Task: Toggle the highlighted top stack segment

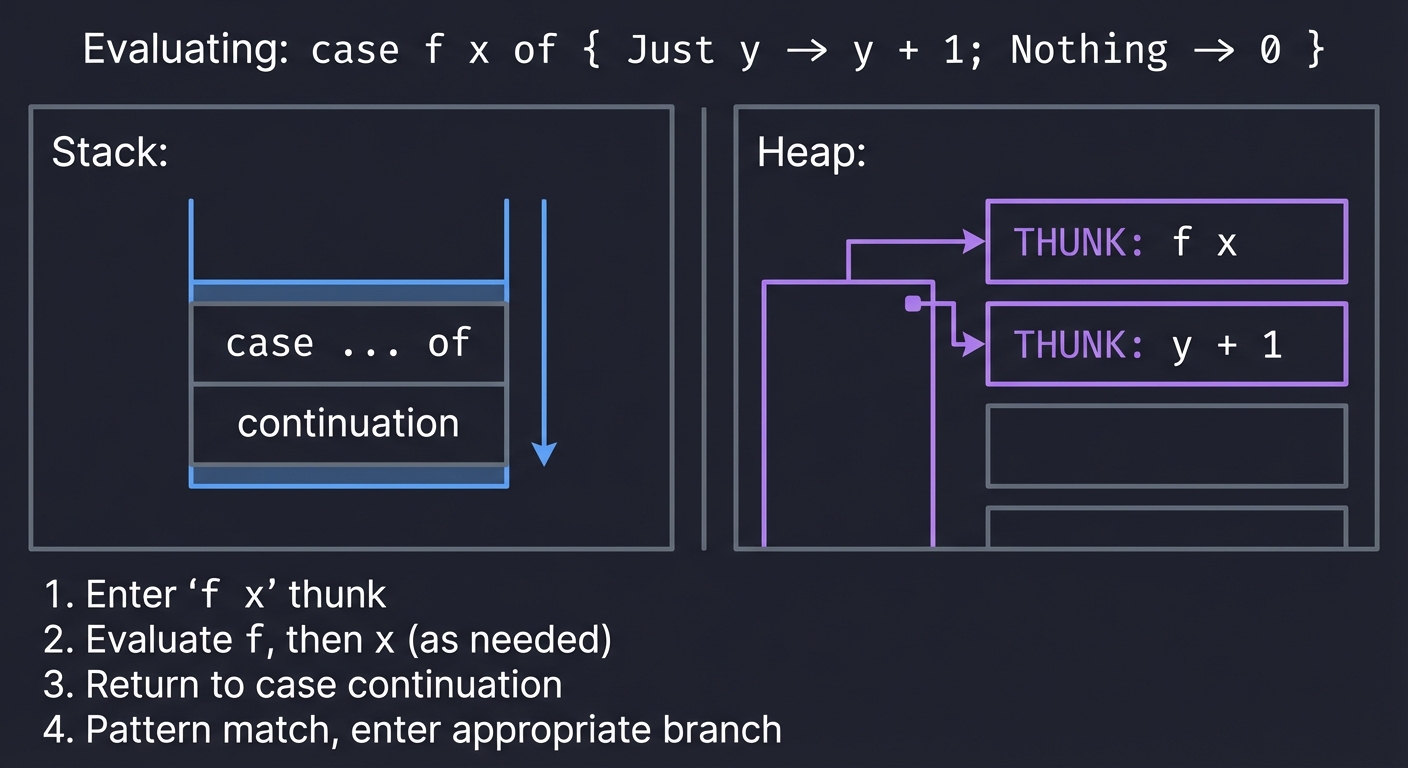Action: pos(348,290)
